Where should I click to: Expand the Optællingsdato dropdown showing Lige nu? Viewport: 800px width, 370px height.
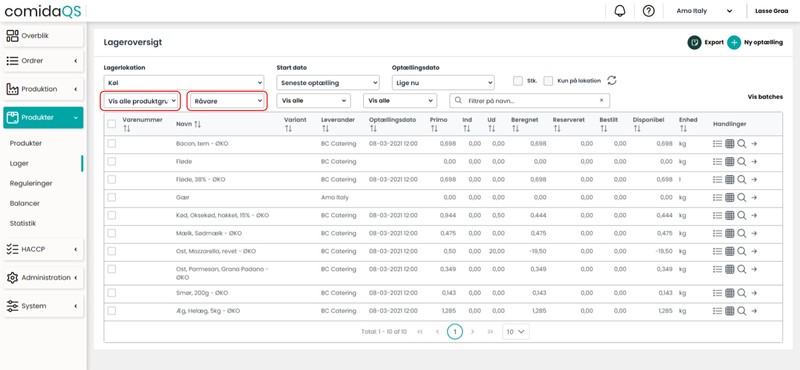coord(443,83)
